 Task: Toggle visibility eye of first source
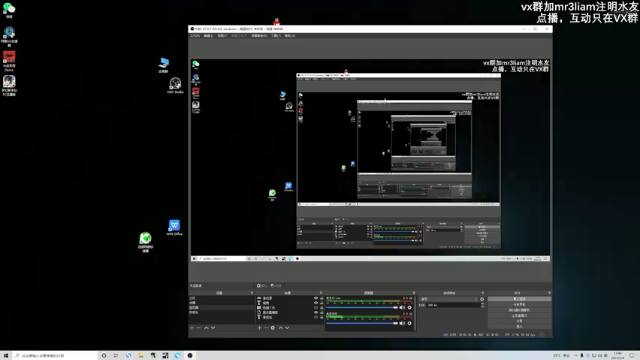tap(316, 298)
